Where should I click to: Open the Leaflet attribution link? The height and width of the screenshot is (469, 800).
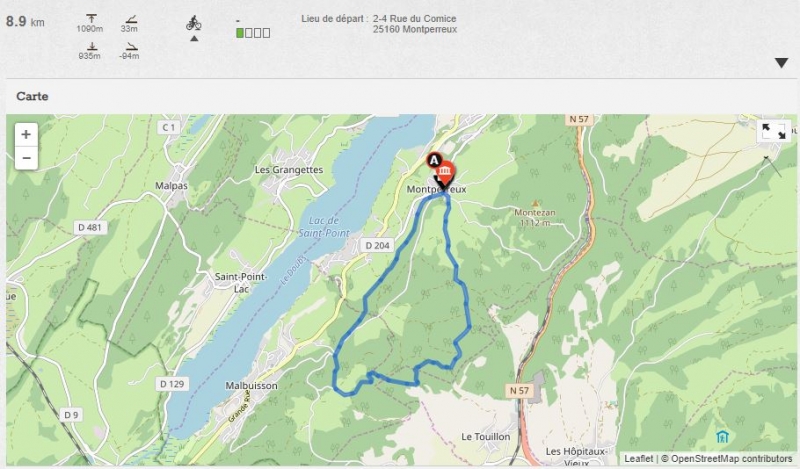coord(638,459)
